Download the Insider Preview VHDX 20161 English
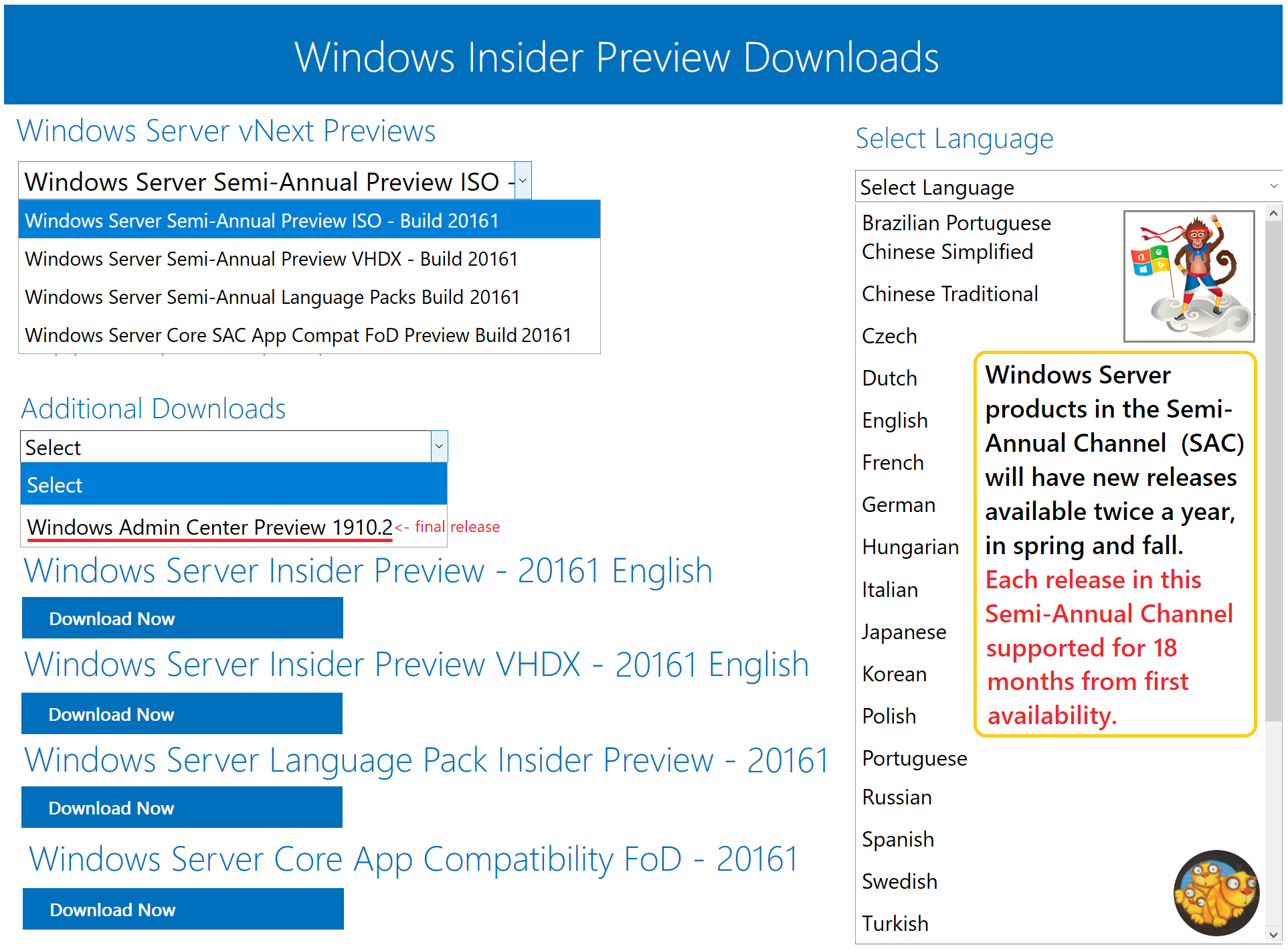Screen dimensions: 1288x949 182,714
